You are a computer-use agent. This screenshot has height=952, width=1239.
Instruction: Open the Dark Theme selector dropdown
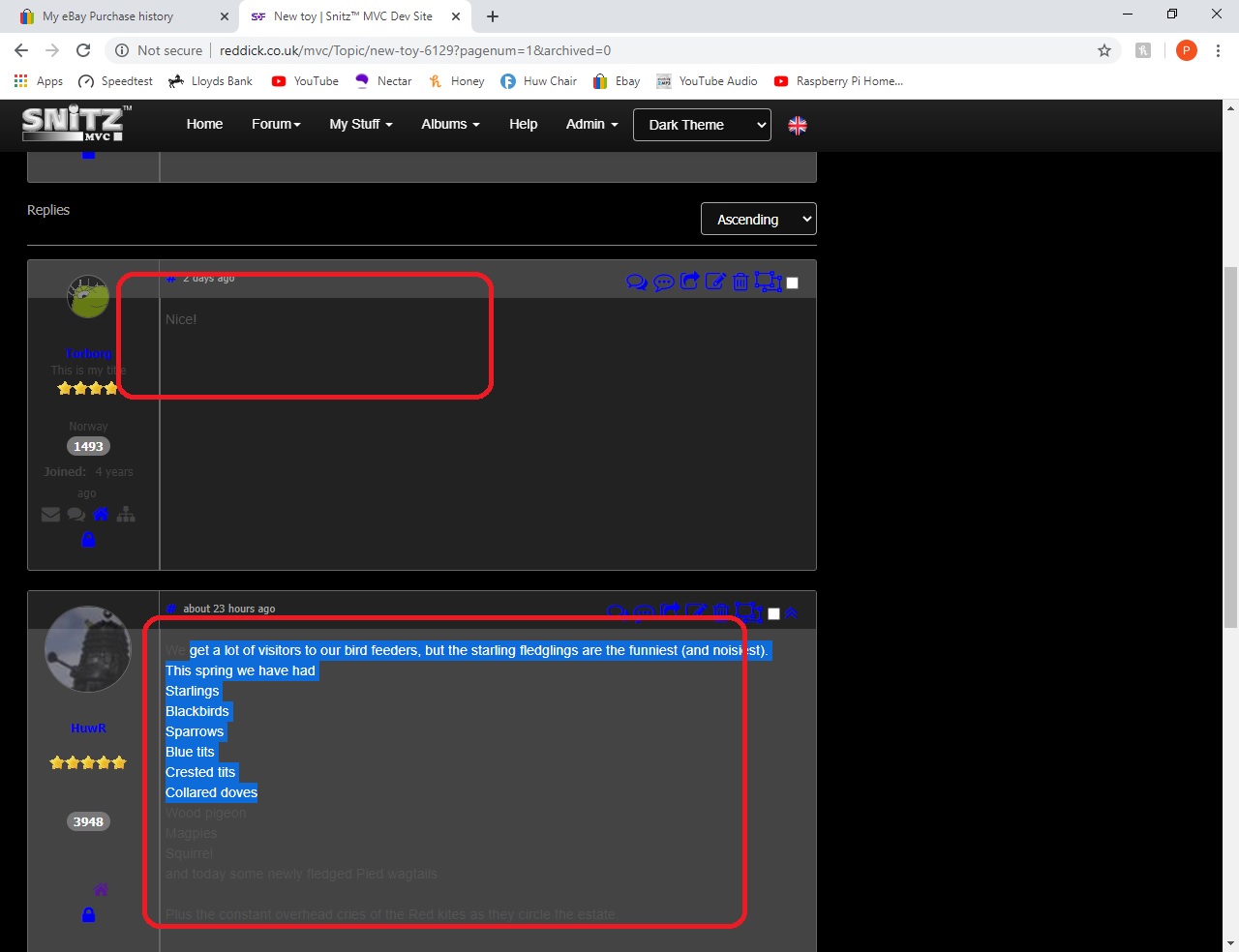[x=702, y=125]
